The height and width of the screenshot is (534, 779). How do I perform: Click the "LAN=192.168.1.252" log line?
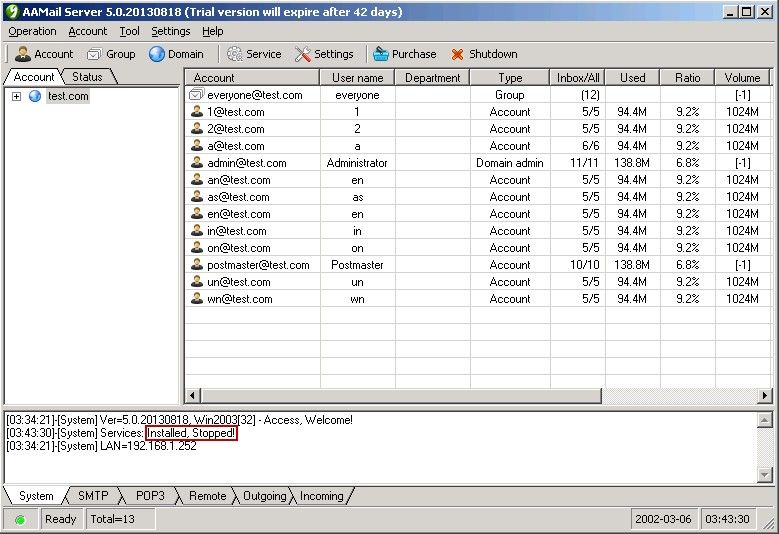[x=101, y=446]
